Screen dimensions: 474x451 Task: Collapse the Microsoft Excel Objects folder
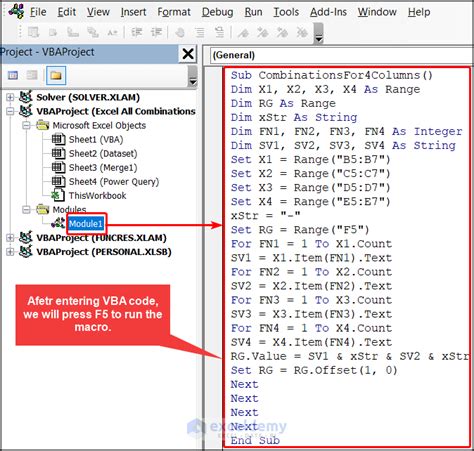pos(26,126)
